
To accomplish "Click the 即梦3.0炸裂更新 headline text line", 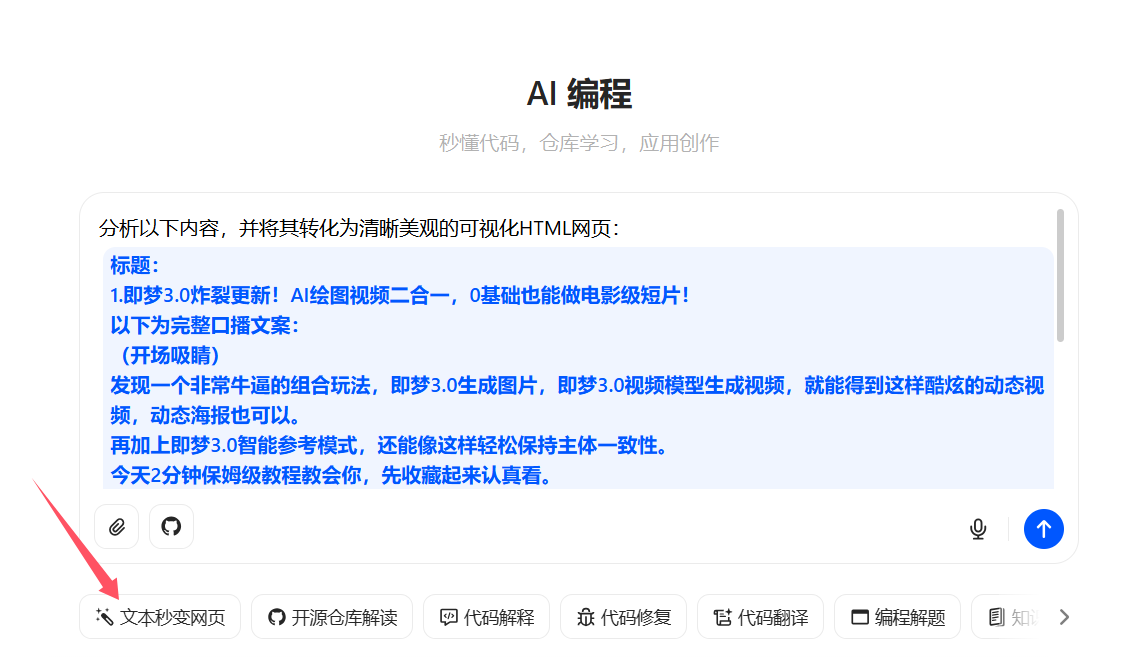I will [x=400, y=295].
